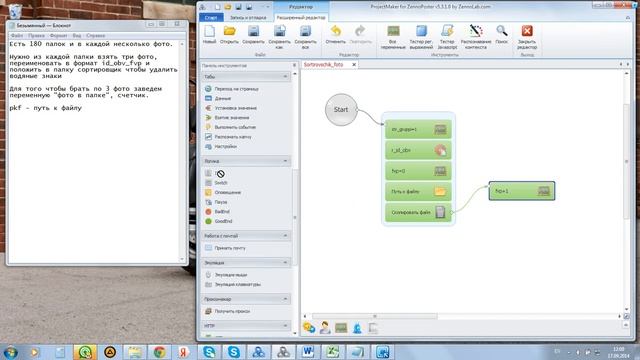Image resolution: width=640 pixels, height=360 pixels.
Task: Select the Keyboard emulation action
Action: [233, 284]
